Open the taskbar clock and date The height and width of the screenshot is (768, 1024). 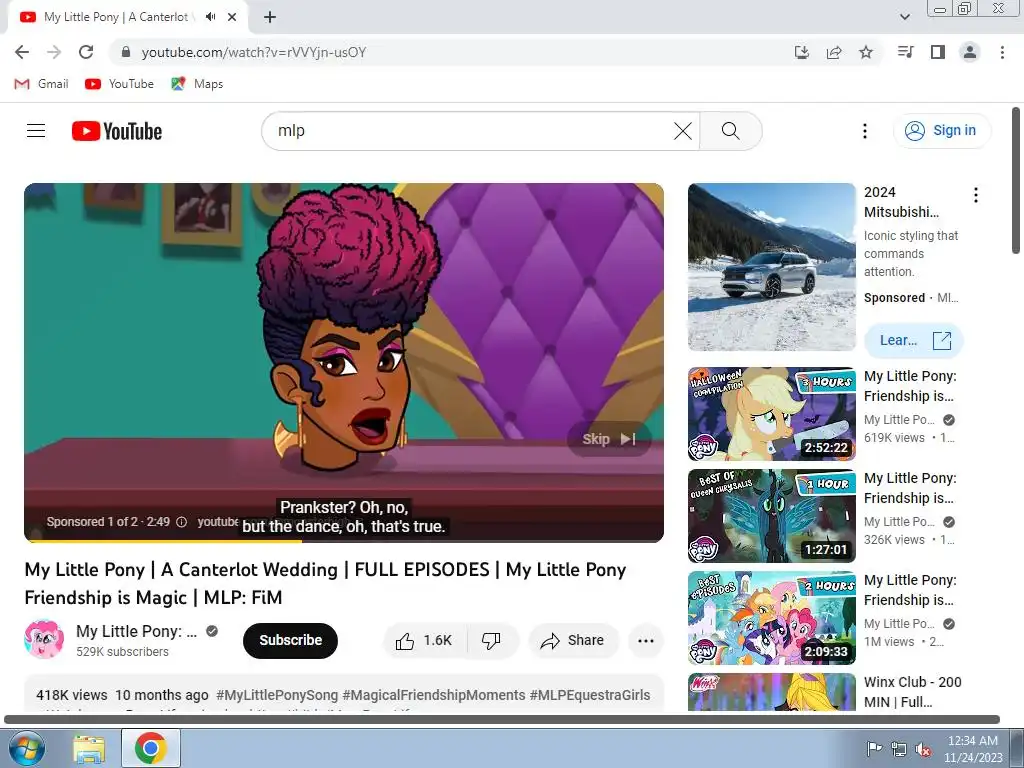(x=973, y=749)
